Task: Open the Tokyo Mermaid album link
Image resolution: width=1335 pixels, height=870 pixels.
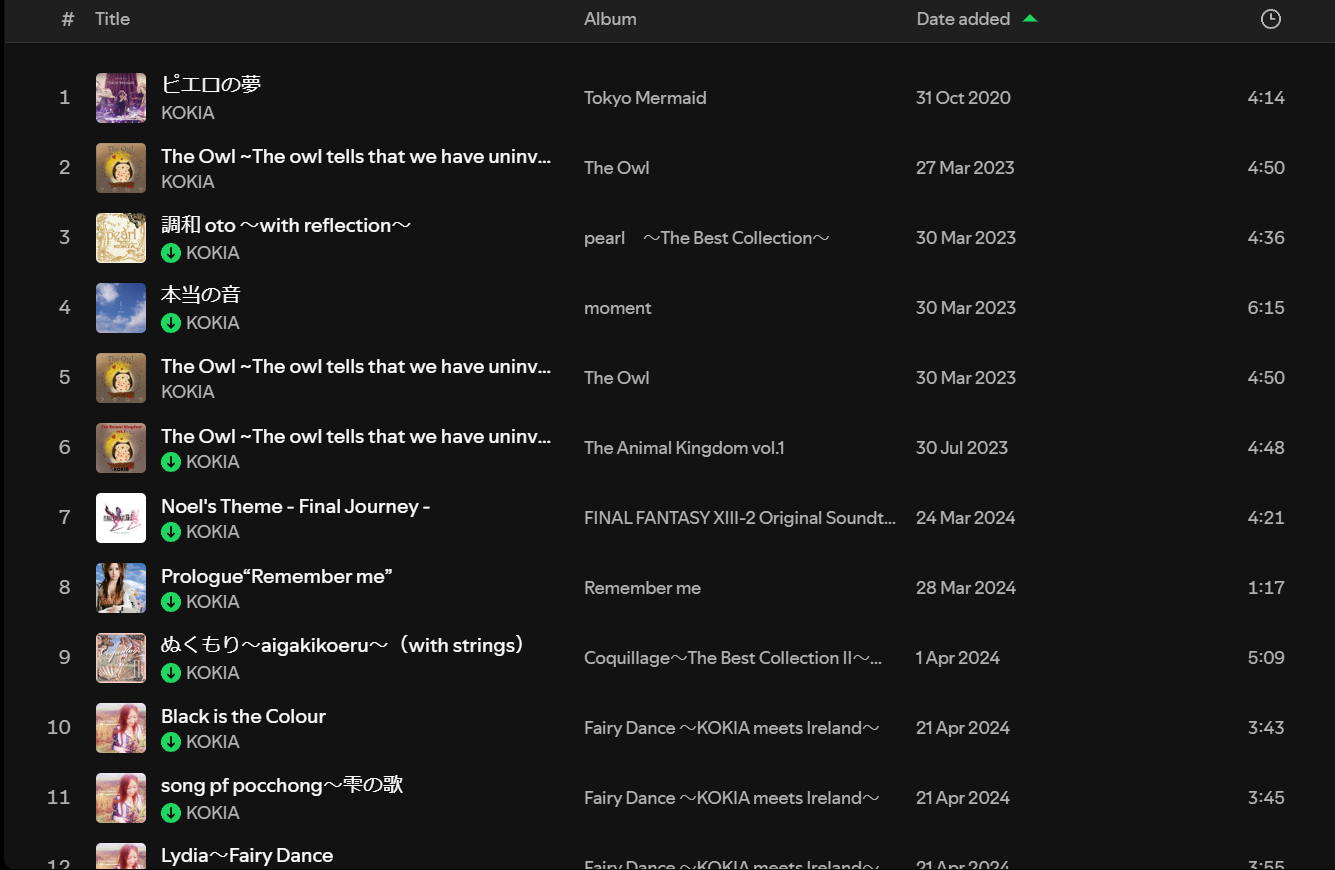Action: point(645,98)
